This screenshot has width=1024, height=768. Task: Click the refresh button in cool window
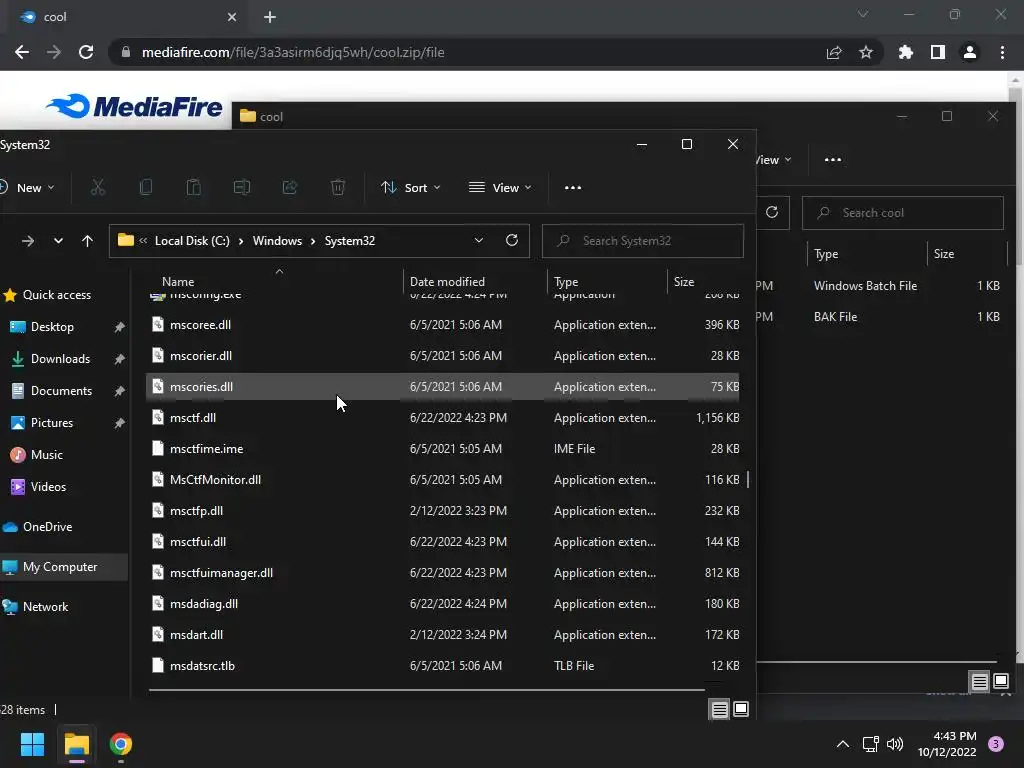click(772, 212)
